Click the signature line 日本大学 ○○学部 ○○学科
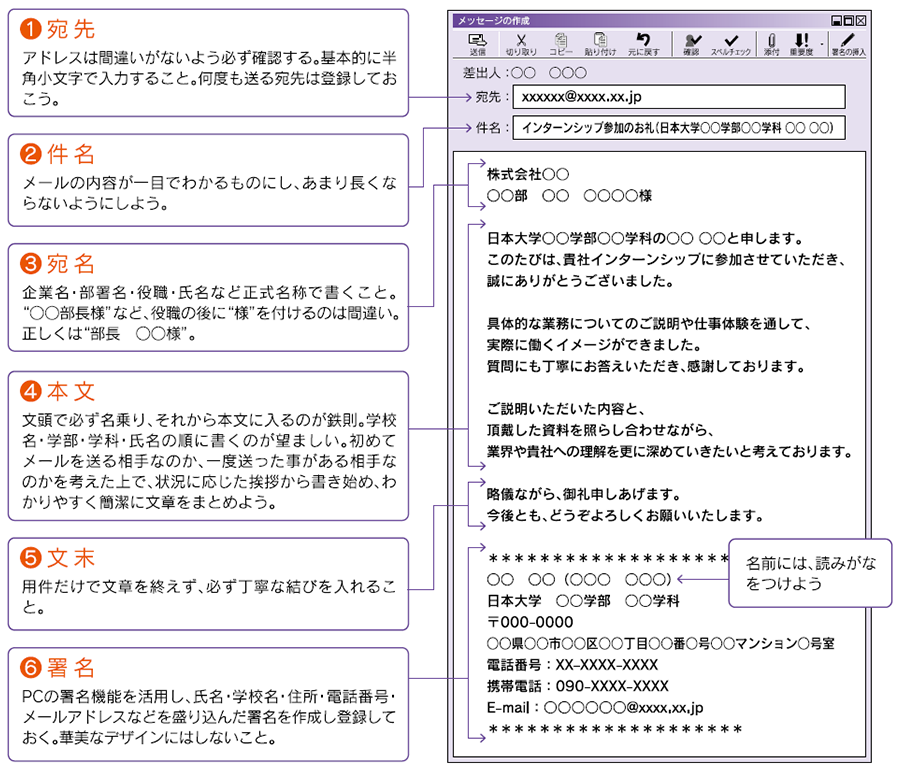 (583, 601)
